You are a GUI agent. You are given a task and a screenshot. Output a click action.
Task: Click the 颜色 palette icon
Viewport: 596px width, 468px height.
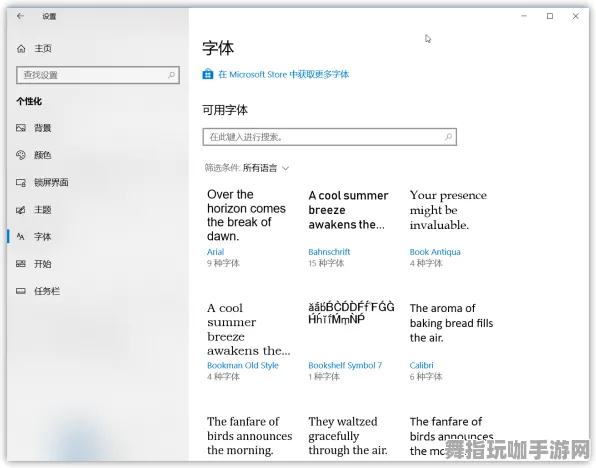[21, 155]
